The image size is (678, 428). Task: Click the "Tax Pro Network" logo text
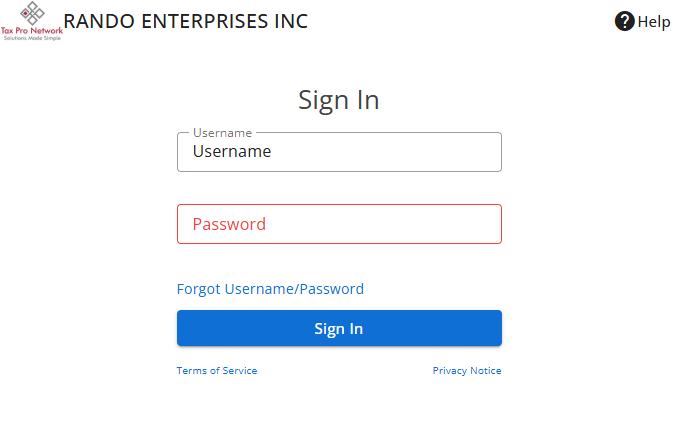[x=32, y=31]
